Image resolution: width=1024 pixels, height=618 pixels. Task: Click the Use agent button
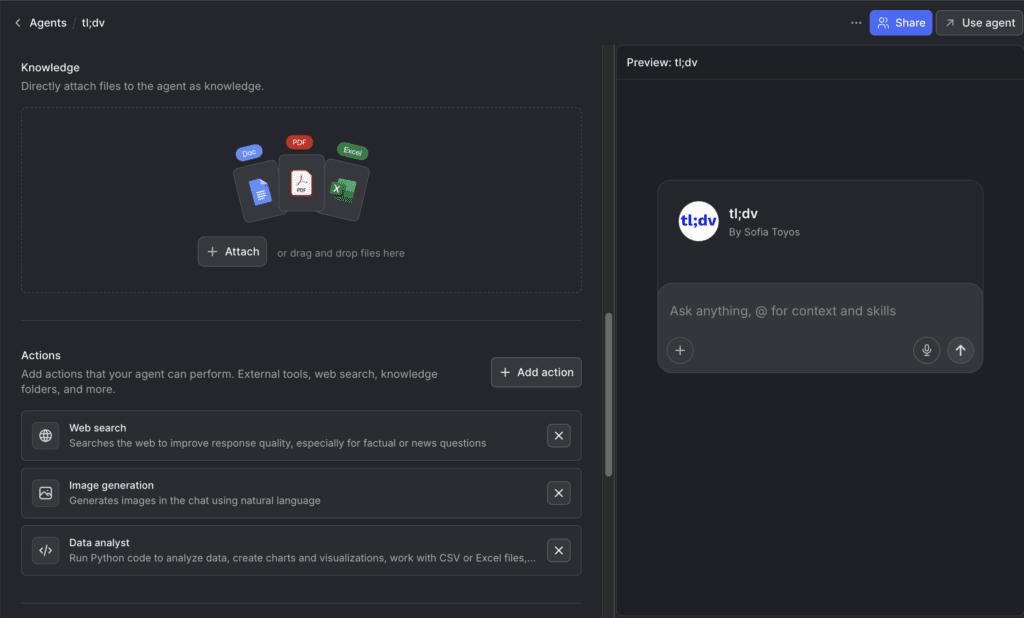(x=980, y=23)
